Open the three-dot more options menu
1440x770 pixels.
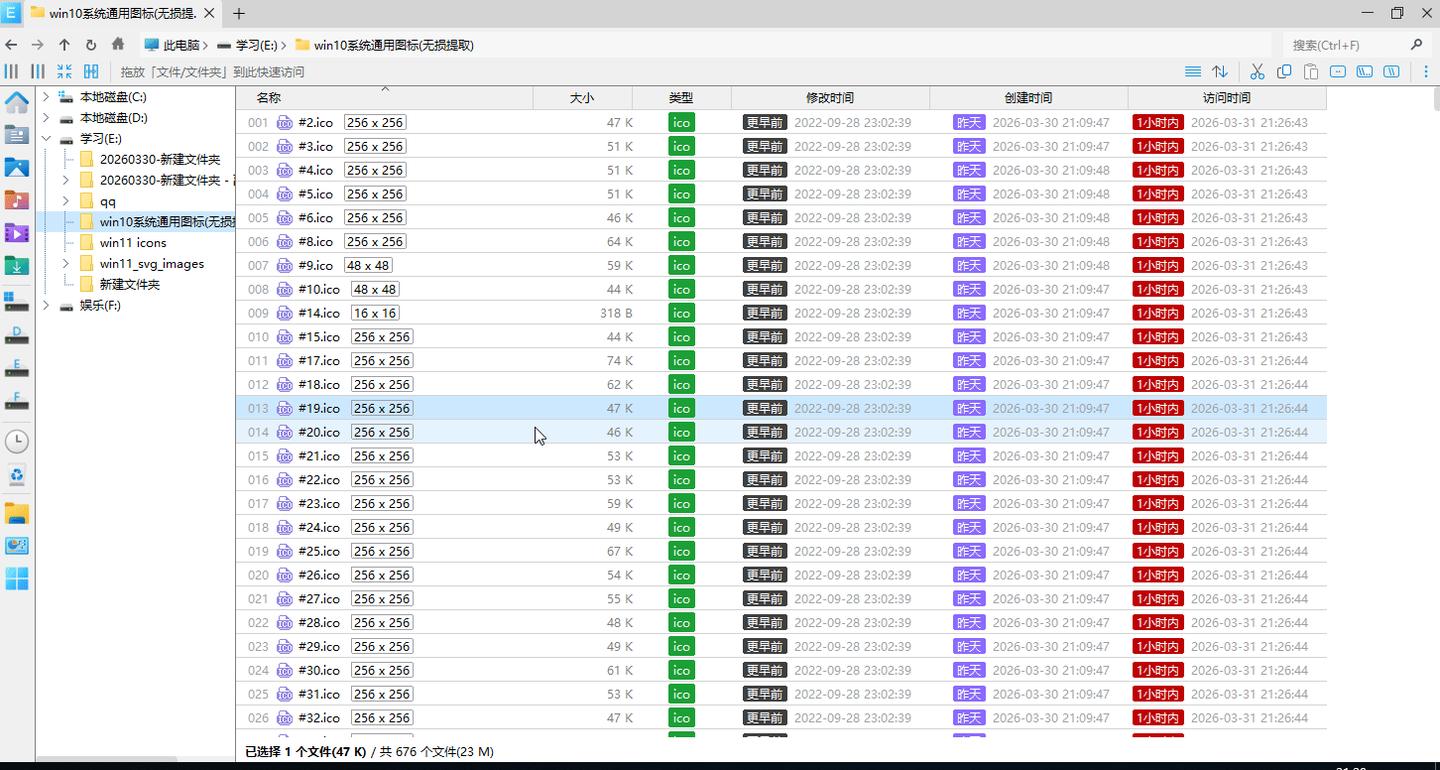click(1426, 72)
